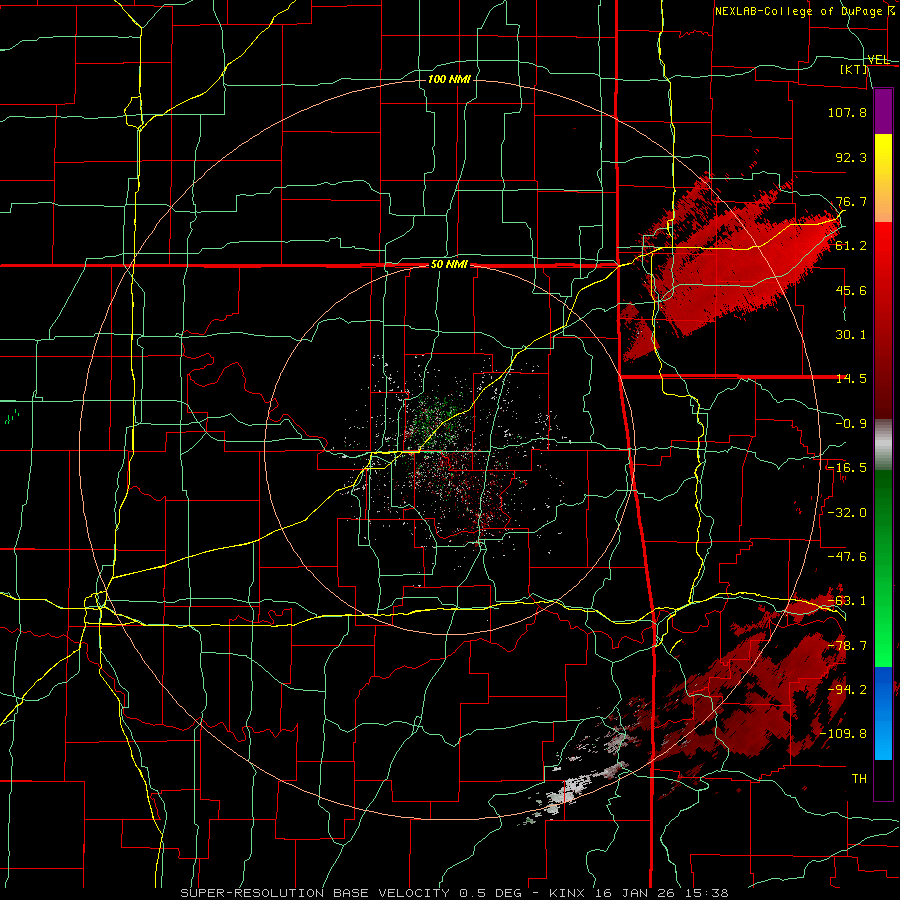Click the VEL legend title
900x900 pixels.
coord(878,59)
